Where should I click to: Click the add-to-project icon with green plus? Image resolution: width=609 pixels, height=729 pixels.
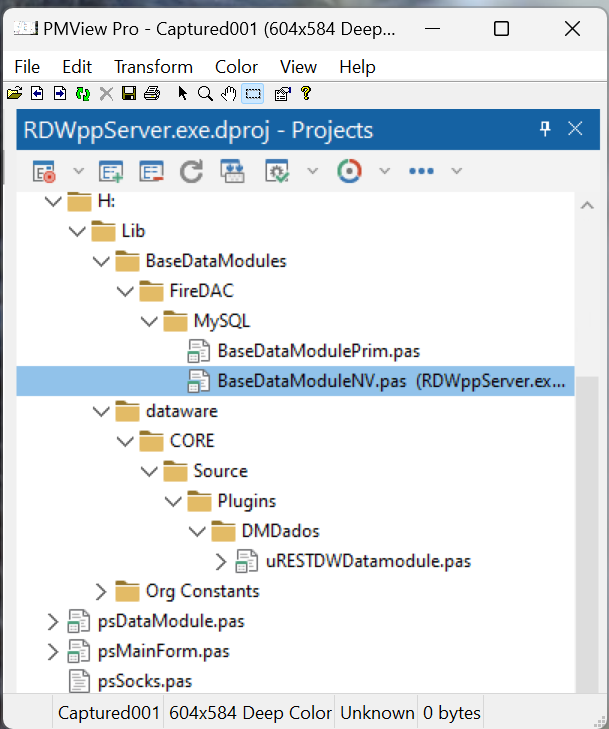pos(111,171)
